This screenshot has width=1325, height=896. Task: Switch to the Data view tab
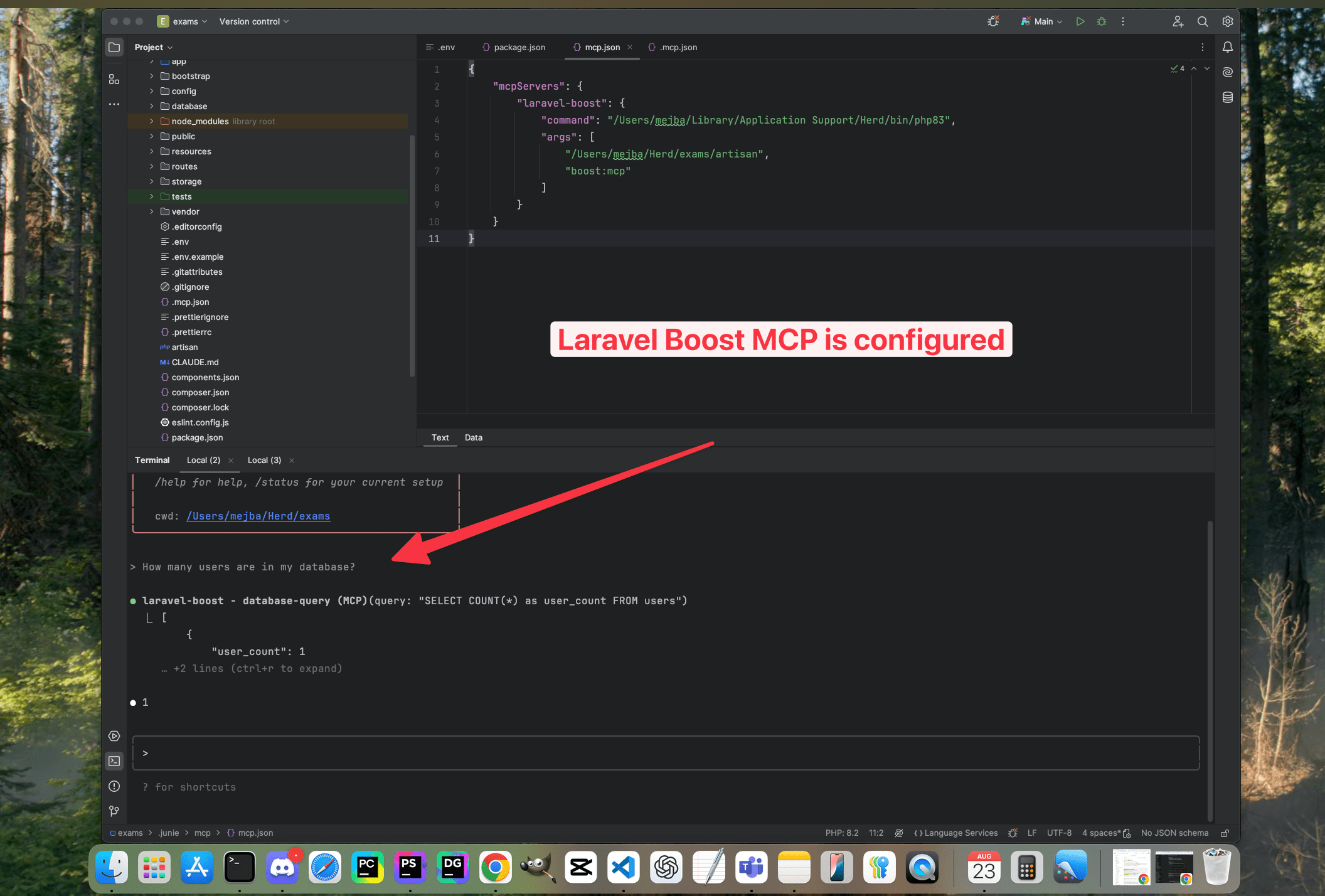tap(474, 437)
